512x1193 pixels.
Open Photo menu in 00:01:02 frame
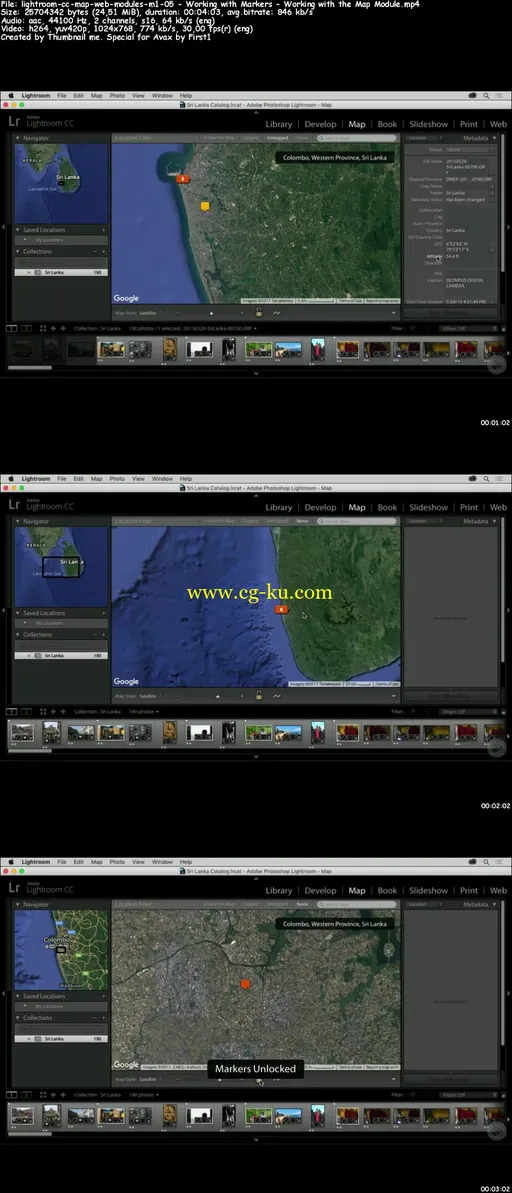click(x=117, y=96)
